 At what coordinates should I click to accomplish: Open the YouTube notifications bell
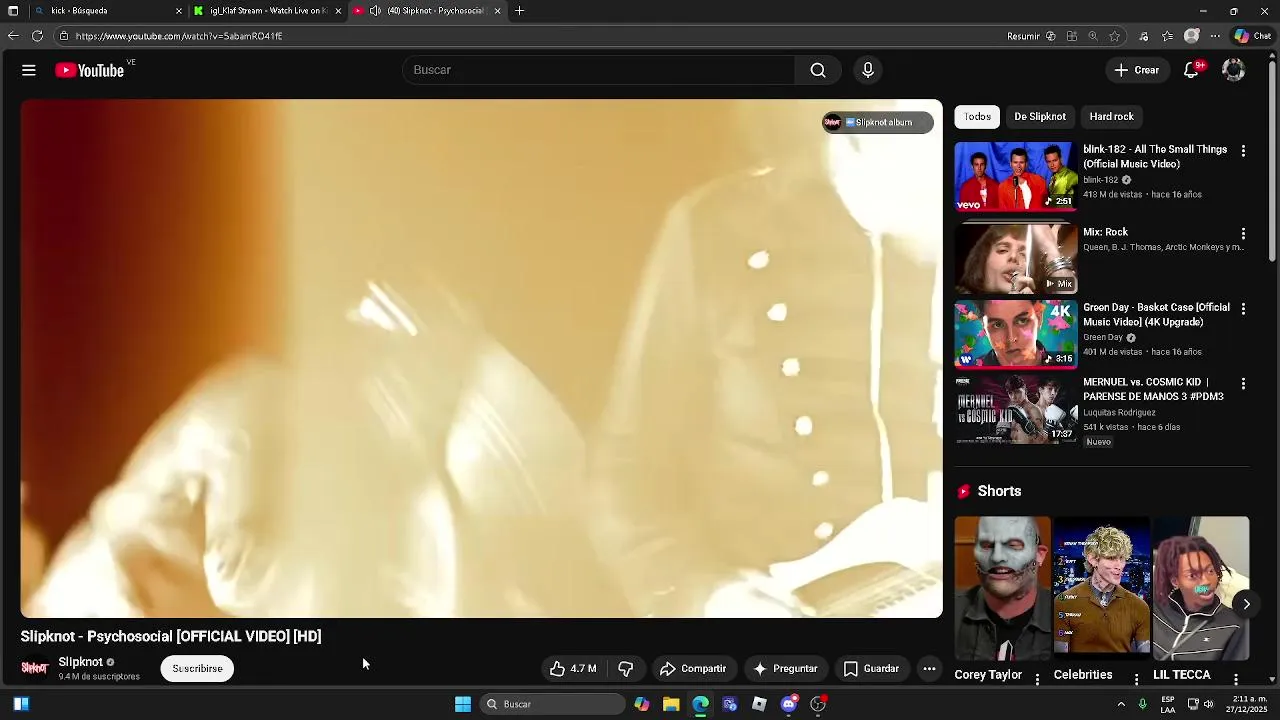coord(1191,70)
